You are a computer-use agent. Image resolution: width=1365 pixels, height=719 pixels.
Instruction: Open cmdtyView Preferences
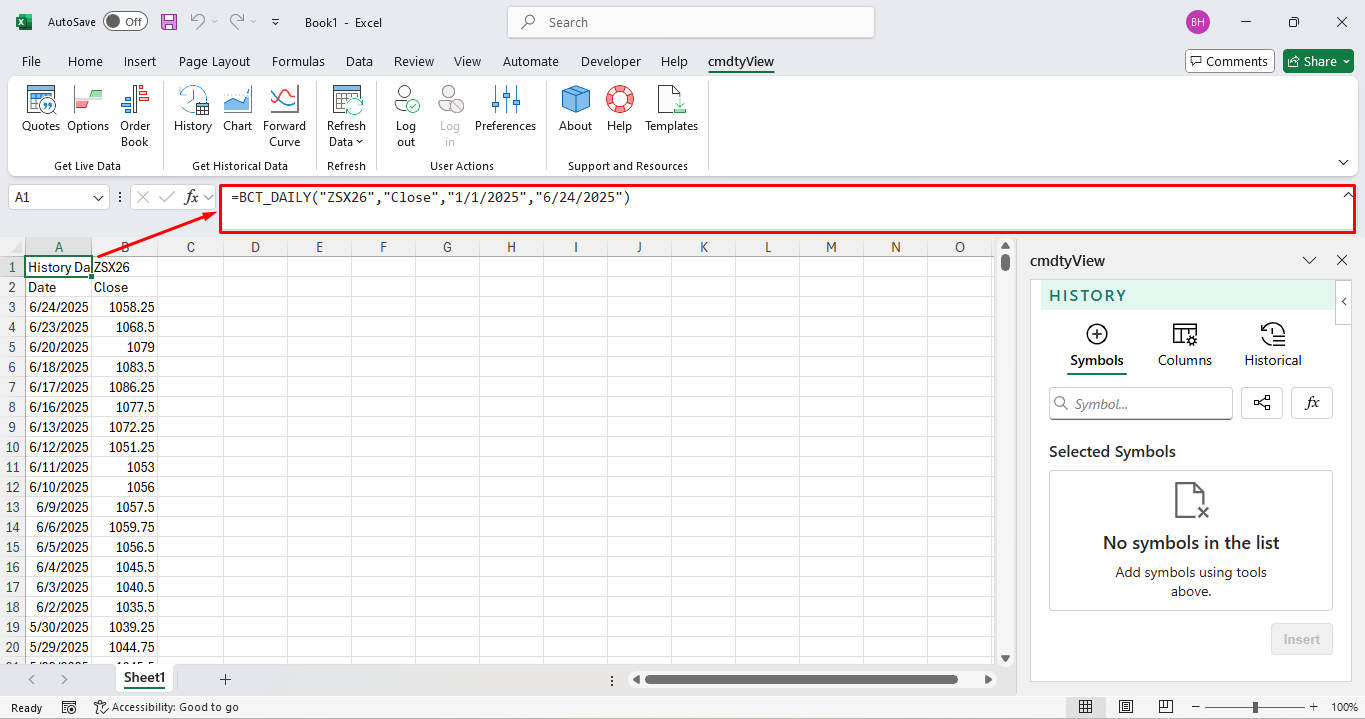tap(505, 108)
